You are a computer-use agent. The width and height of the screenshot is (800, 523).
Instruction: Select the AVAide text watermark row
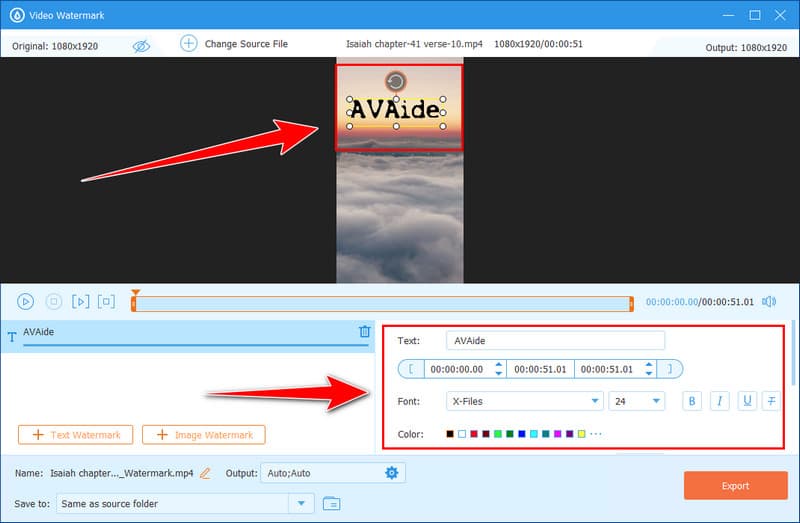188,336
